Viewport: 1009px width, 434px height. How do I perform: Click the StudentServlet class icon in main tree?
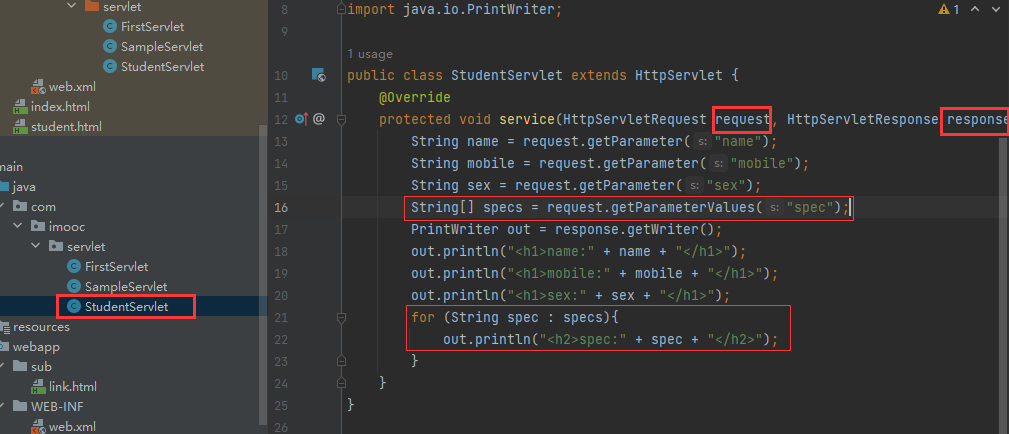(73, 306)
